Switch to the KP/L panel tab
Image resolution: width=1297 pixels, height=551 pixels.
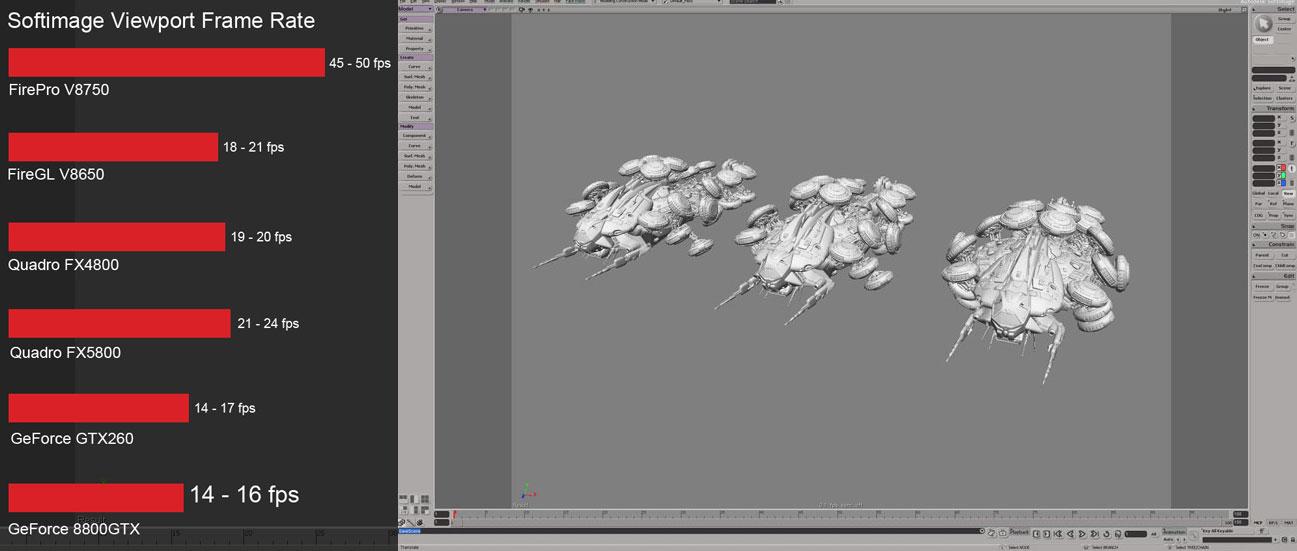1273,523
